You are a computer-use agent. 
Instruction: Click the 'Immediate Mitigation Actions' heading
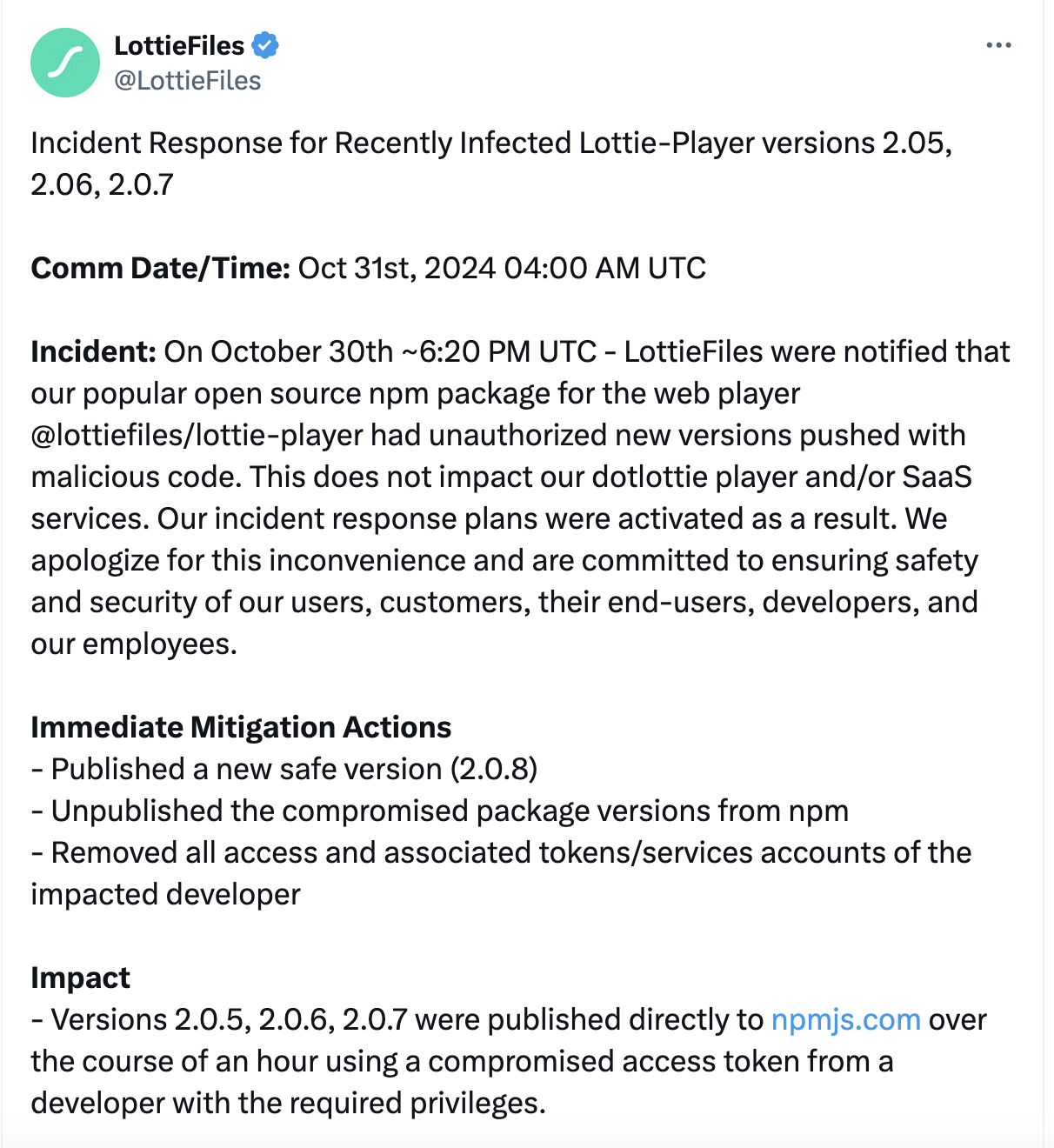click(x=241, y=727)
